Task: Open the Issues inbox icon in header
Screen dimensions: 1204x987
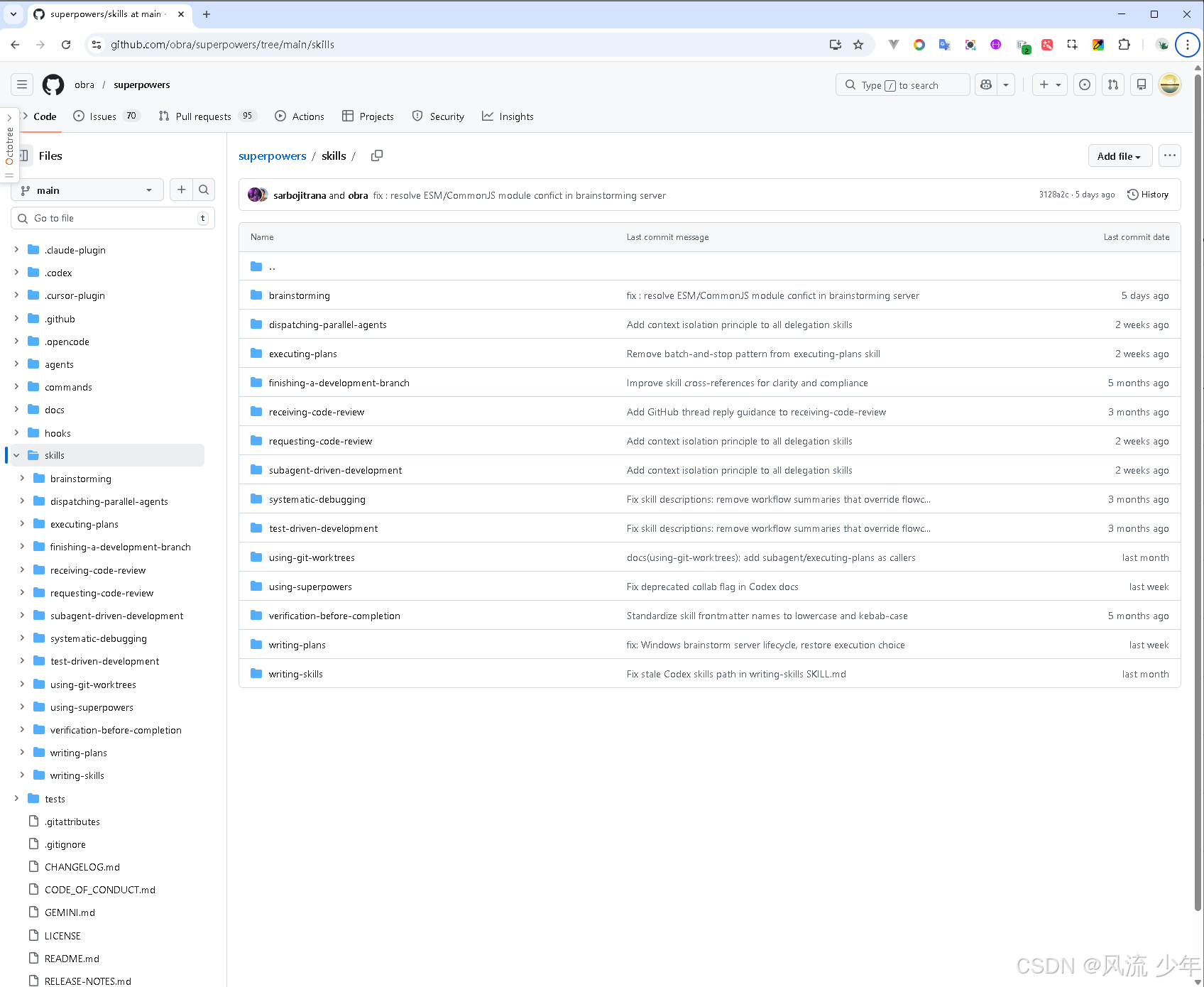Action: point(1085,84)
